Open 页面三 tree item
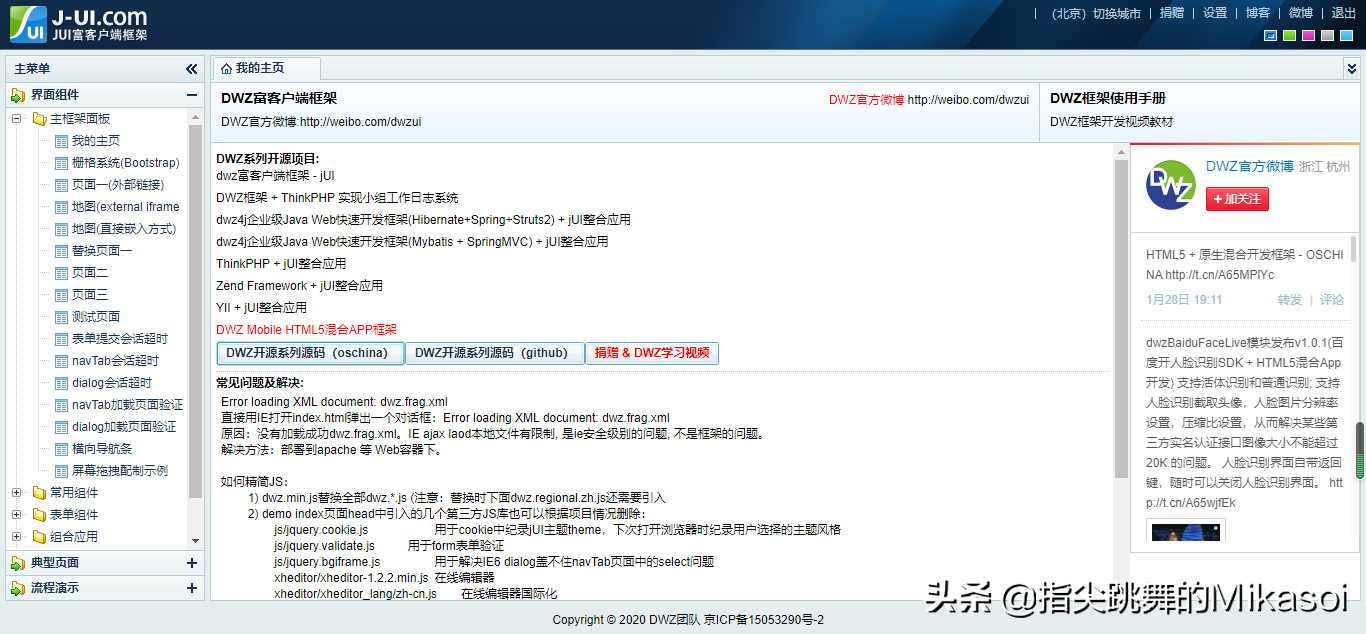The image size is (1366, 634). click(90, 295)
